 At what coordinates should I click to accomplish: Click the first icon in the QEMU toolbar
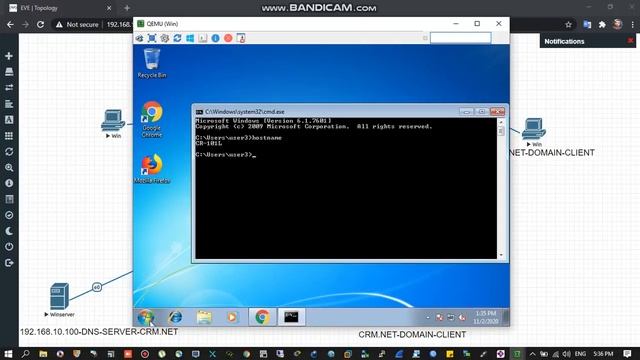coord(140,38)
